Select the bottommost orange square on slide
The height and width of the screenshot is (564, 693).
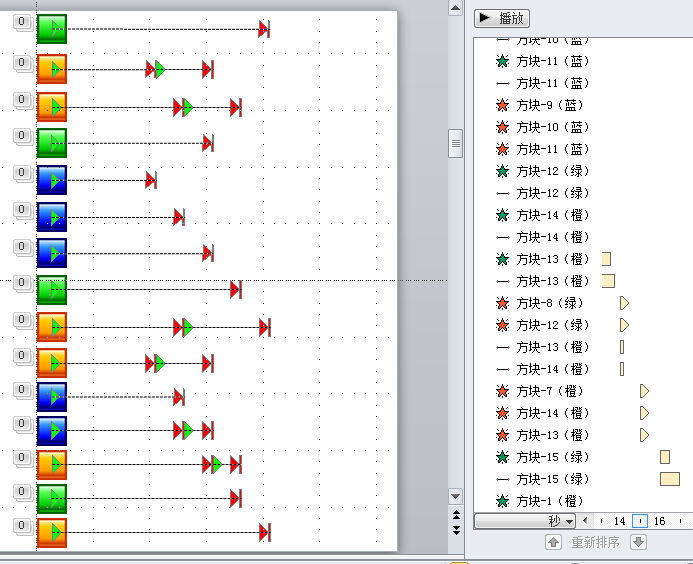click(52, 533)
